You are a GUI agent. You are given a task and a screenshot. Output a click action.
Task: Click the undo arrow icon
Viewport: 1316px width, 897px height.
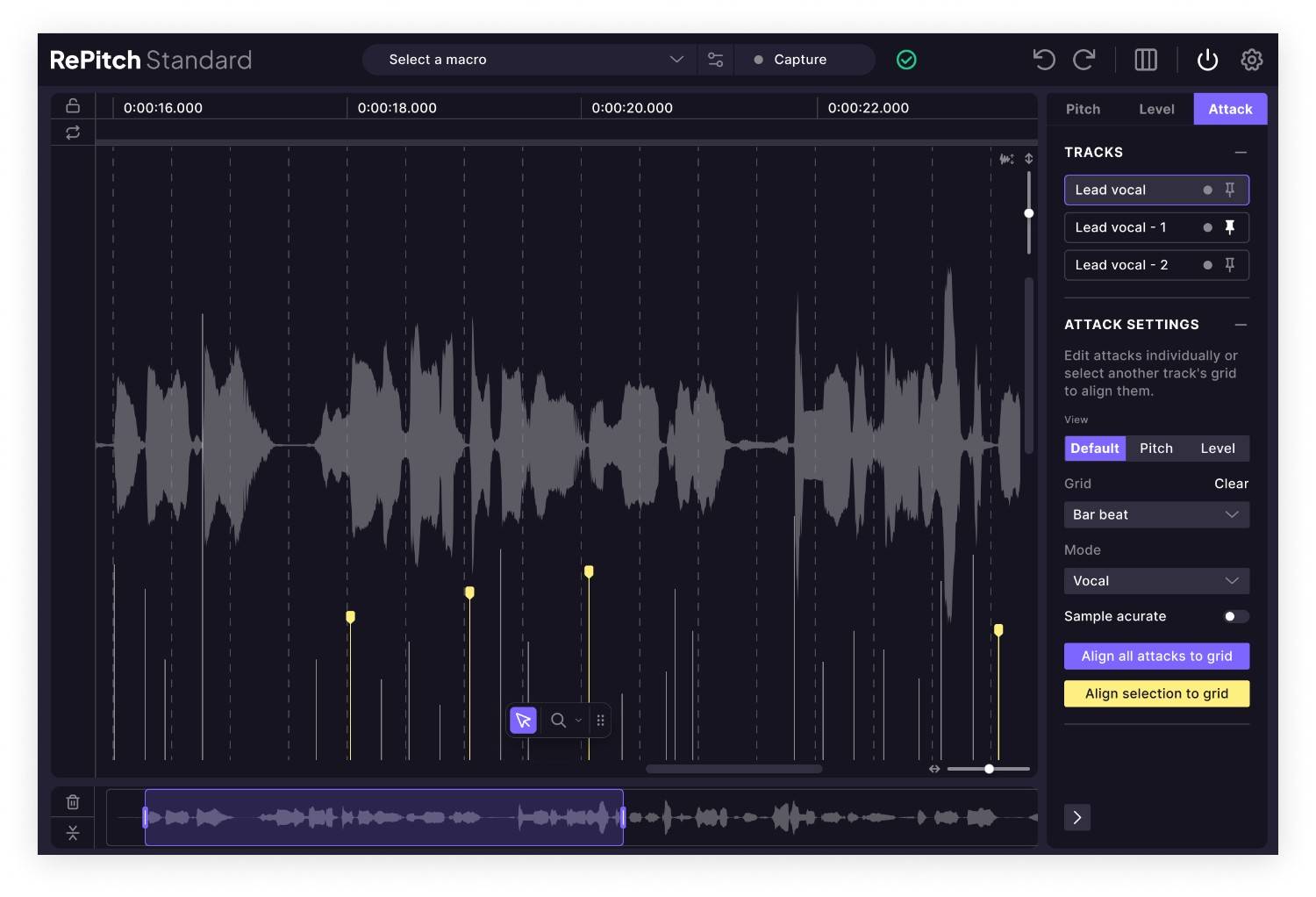click(x=1043, y=60)
